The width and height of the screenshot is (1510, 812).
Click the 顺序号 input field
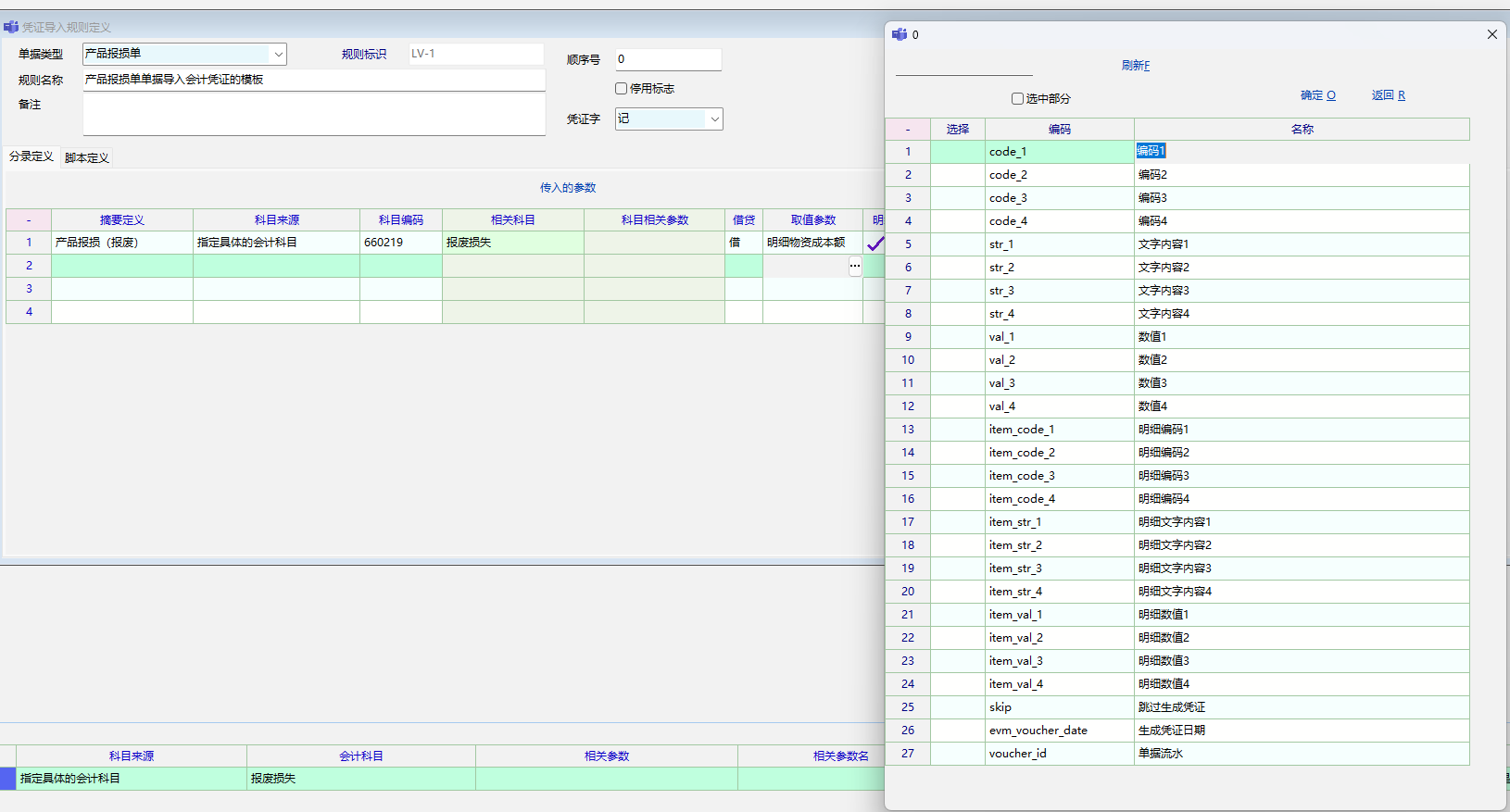(x=668, y=59)
